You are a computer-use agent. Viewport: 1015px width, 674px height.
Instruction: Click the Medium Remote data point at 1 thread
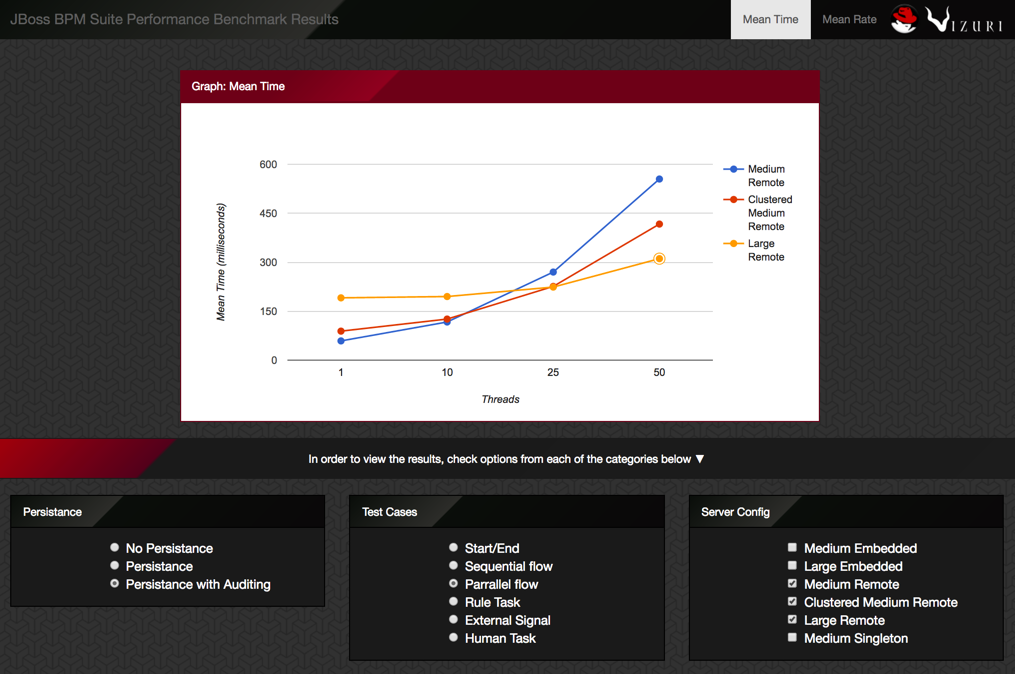(x=341, y=341)
